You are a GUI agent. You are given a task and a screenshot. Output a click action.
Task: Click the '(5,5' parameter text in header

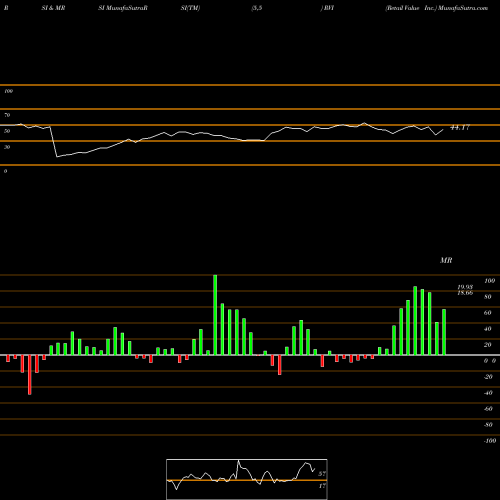coord(257,8)
